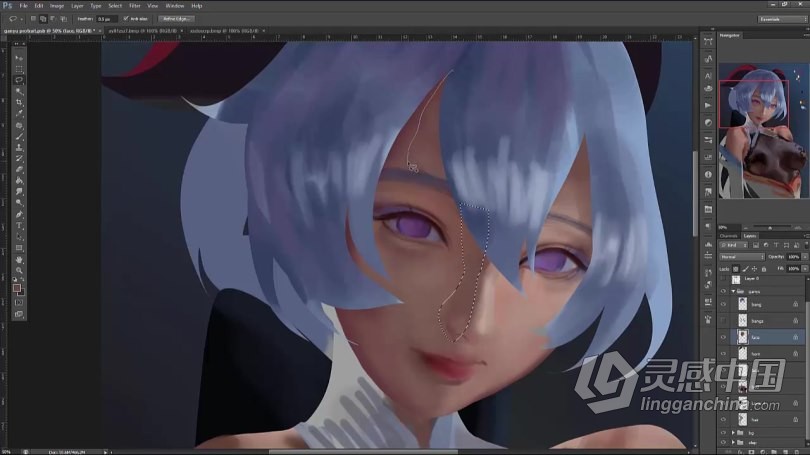Select the Horizontal Type tool
The image size is (810, 455).
coord(19,226)
